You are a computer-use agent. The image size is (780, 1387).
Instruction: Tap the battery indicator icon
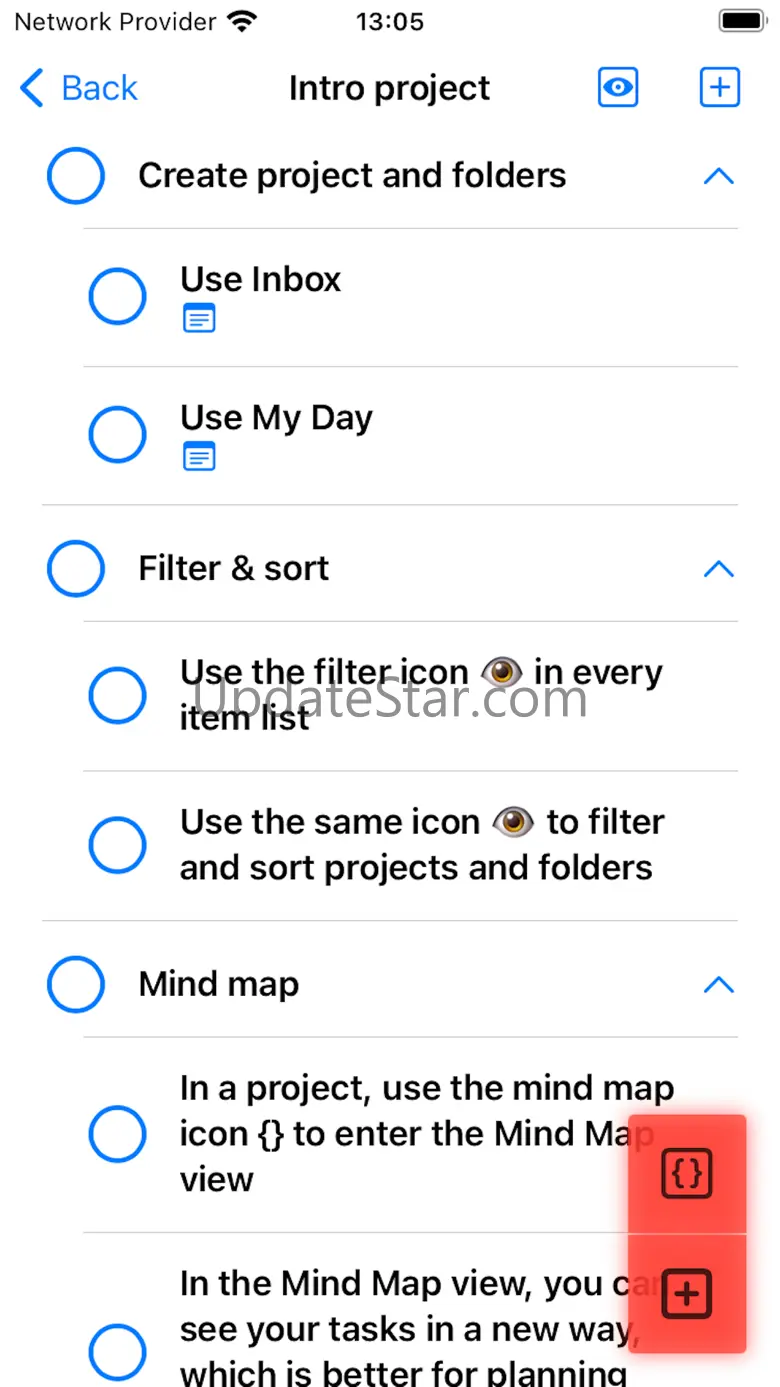pyautogui.click(x=743, y=21)
